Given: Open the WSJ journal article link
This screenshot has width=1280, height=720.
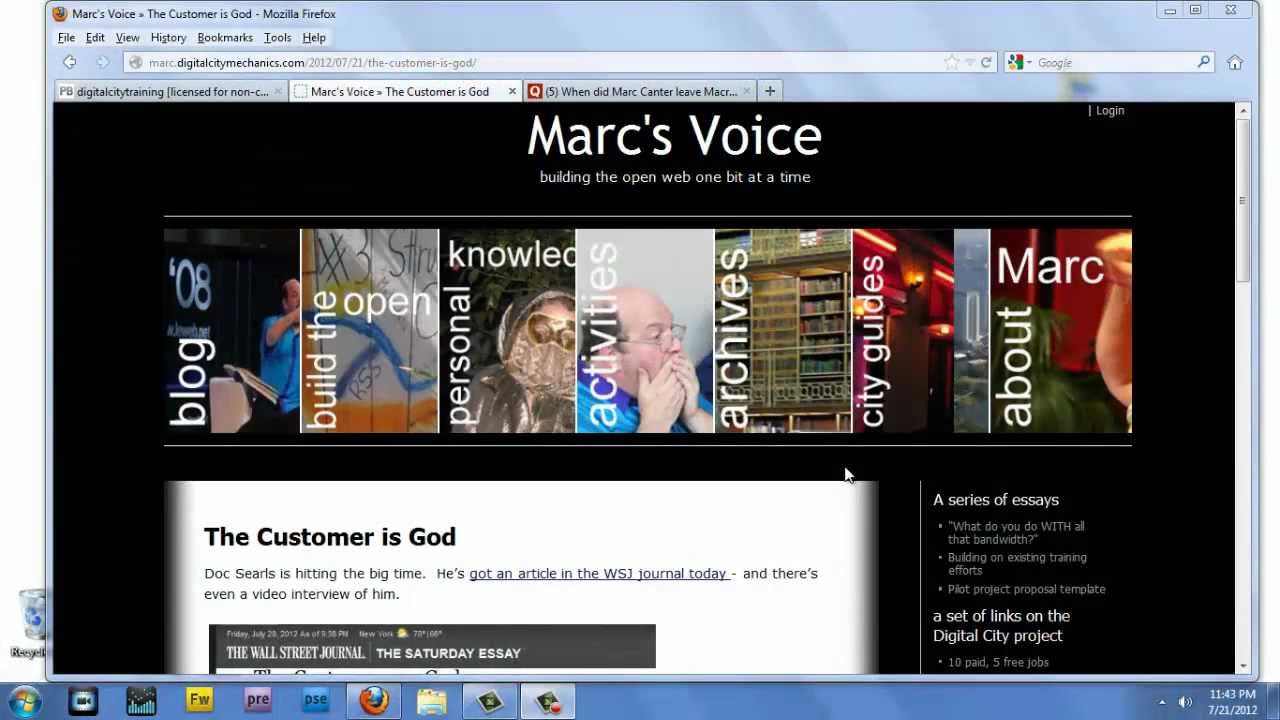Looking at the screenshot, I should click(598, 573).
